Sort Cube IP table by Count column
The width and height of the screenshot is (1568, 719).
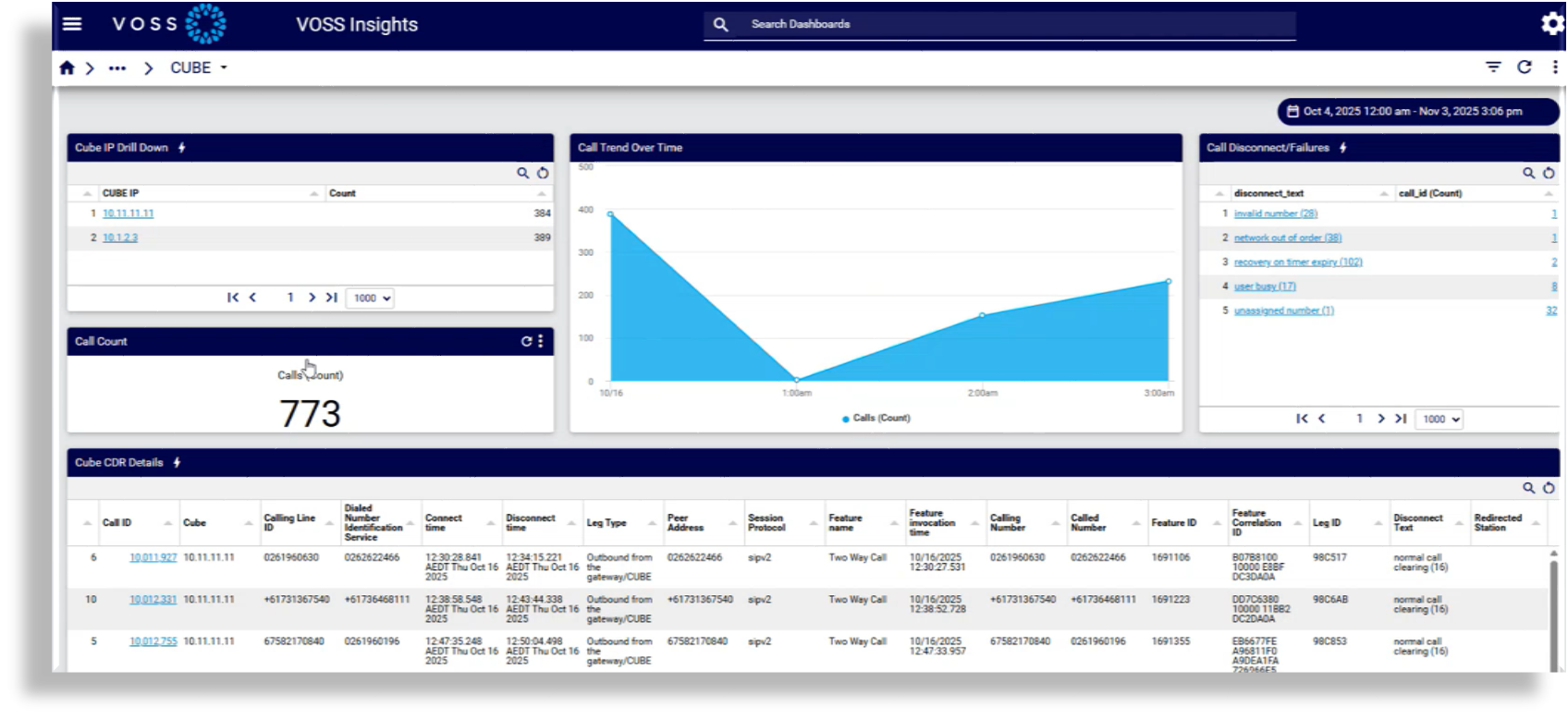342,193
